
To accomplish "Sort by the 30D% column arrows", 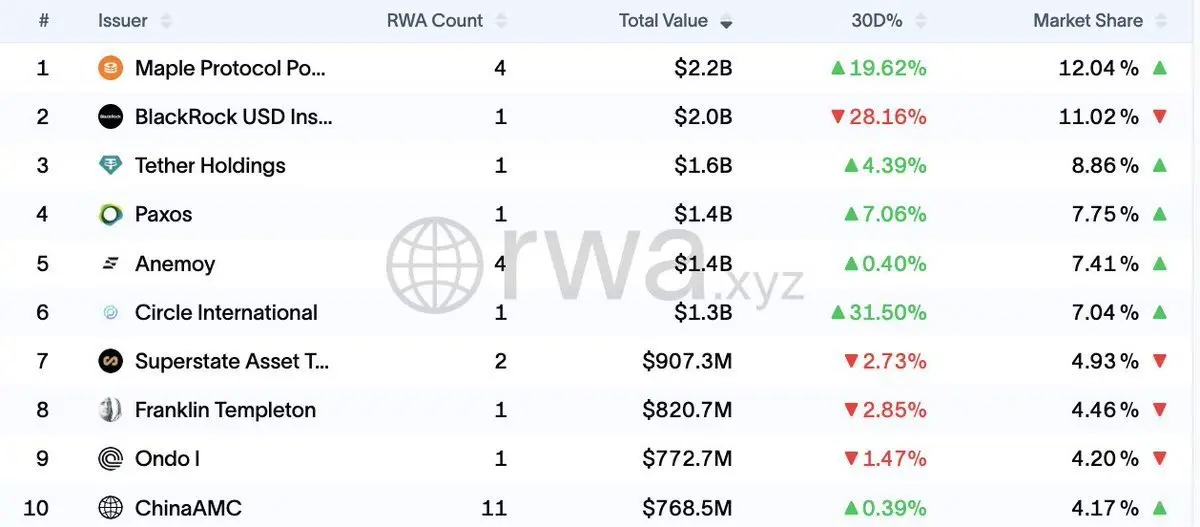I will pyautogui.click(x=920, y=21).
